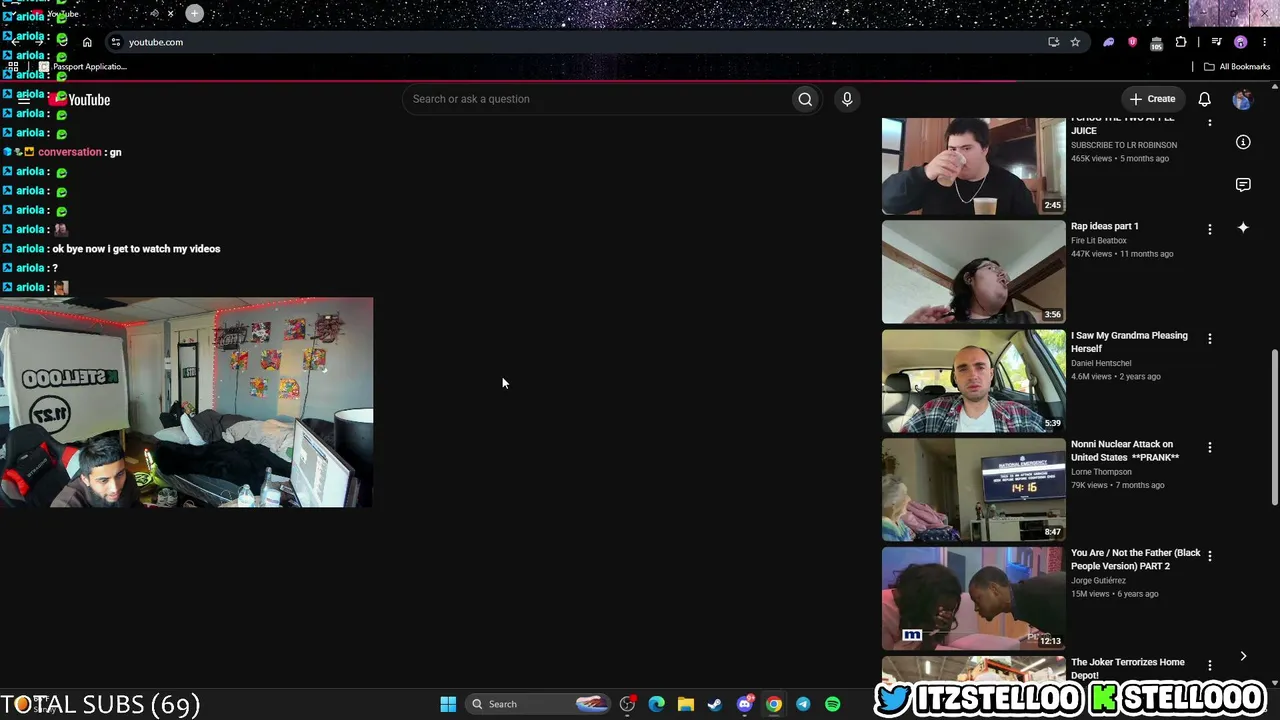Image resolution: width=1280 pixels, height=720 pixels.
Task: Open Jorge Gutiérrez channel link
Action: tap(1098, 581)
